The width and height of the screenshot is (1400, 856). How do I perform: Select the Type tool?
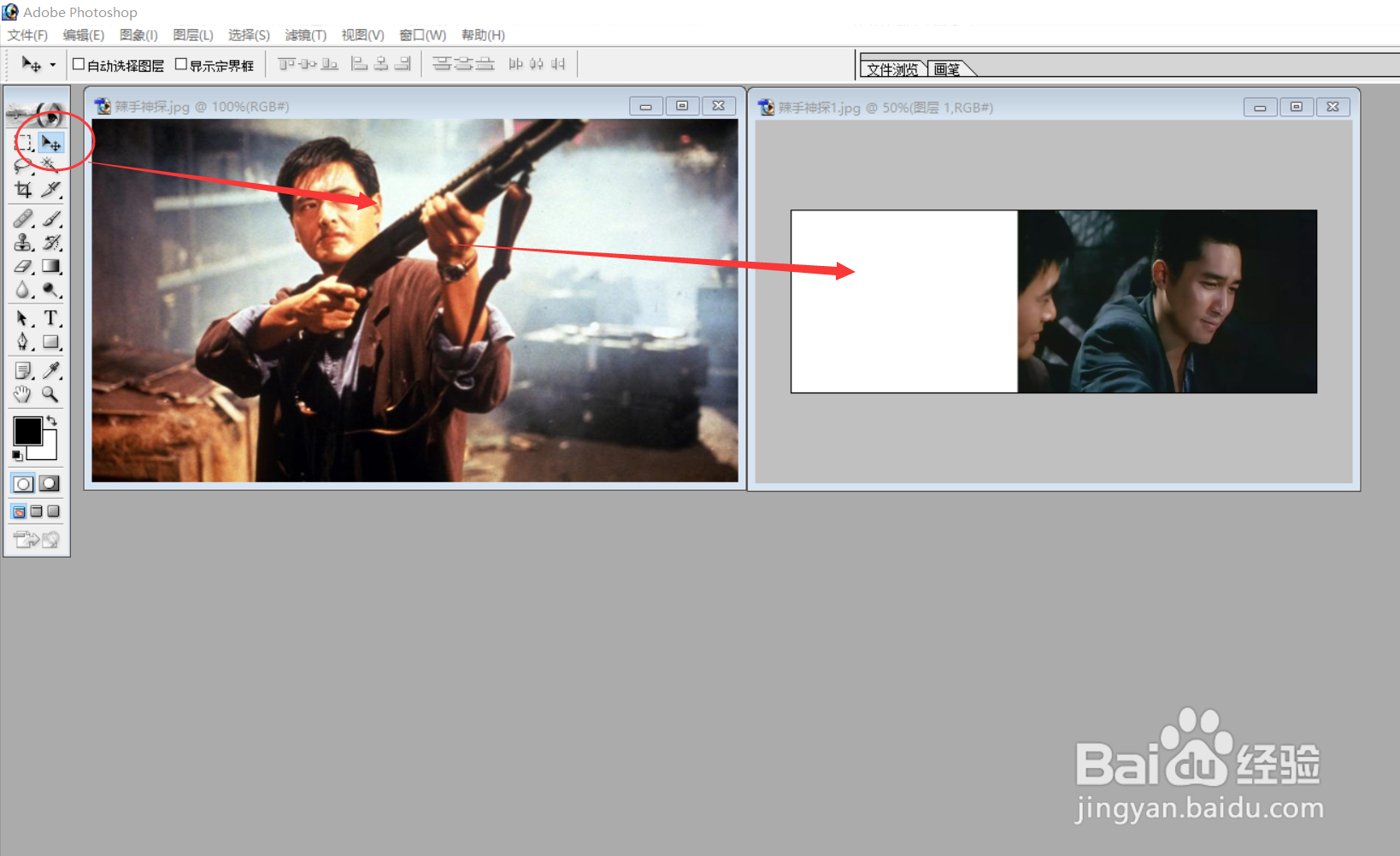(51, 319)
